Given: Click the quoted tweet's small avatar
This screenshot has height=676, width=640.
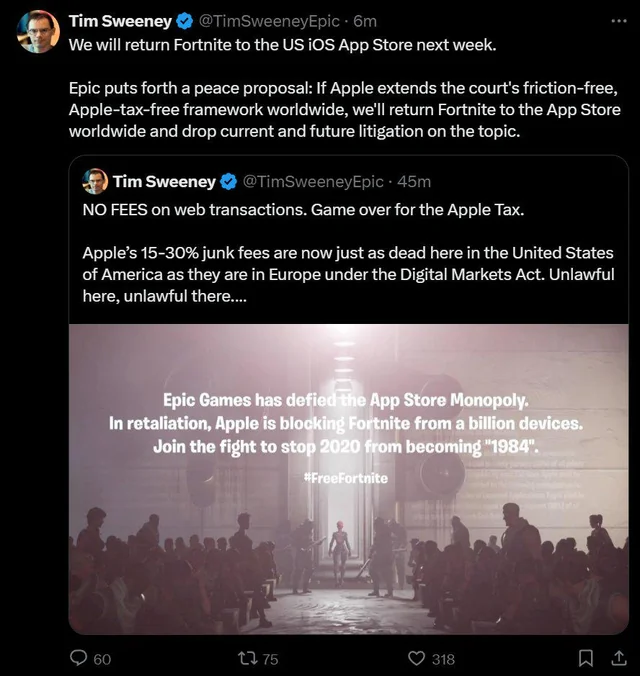Looking at the screenshot, I should pyautogui.click(x=95, y=181).
